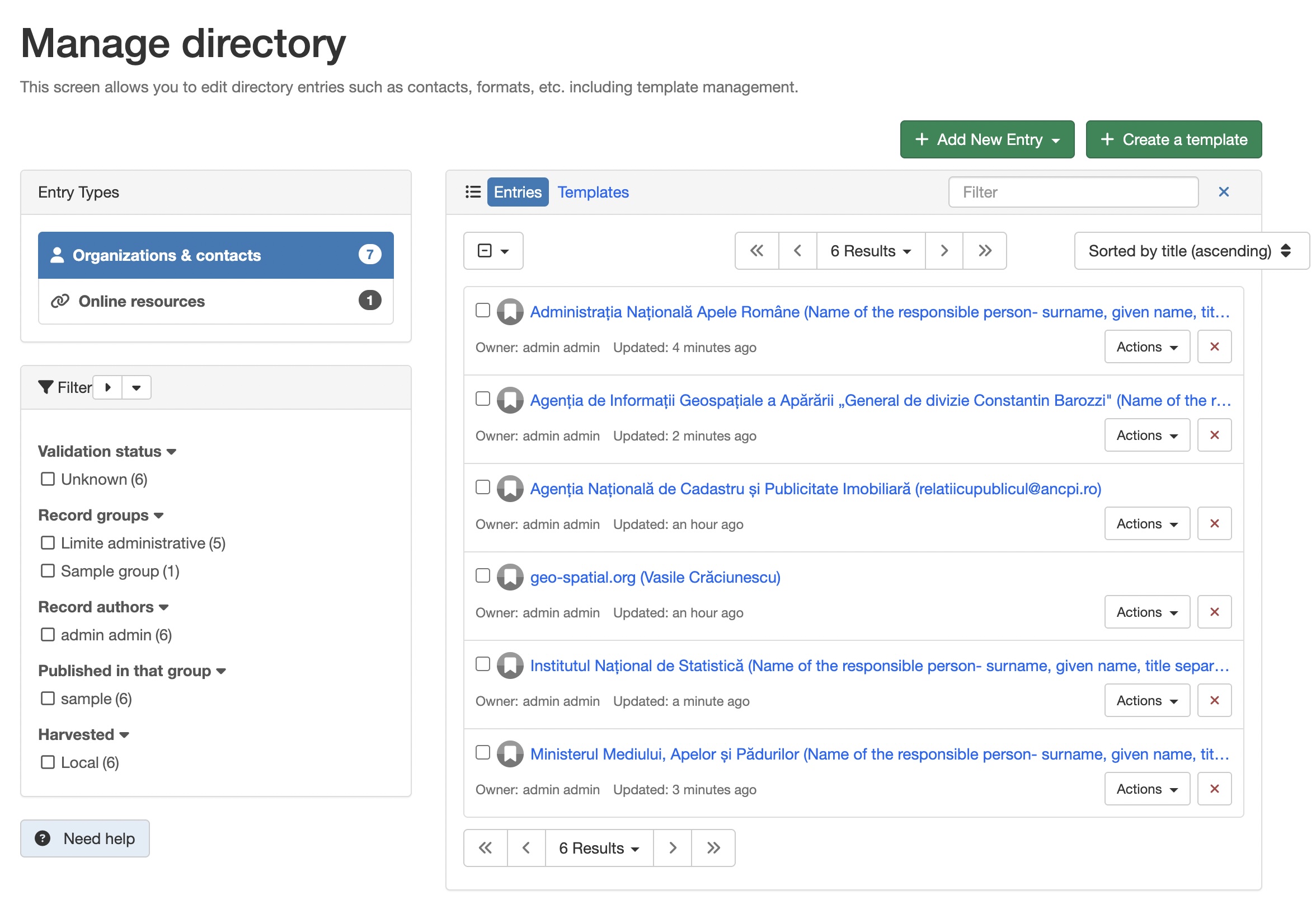
Task: Jump to last page in top pagination
Action: coord(984,251)
